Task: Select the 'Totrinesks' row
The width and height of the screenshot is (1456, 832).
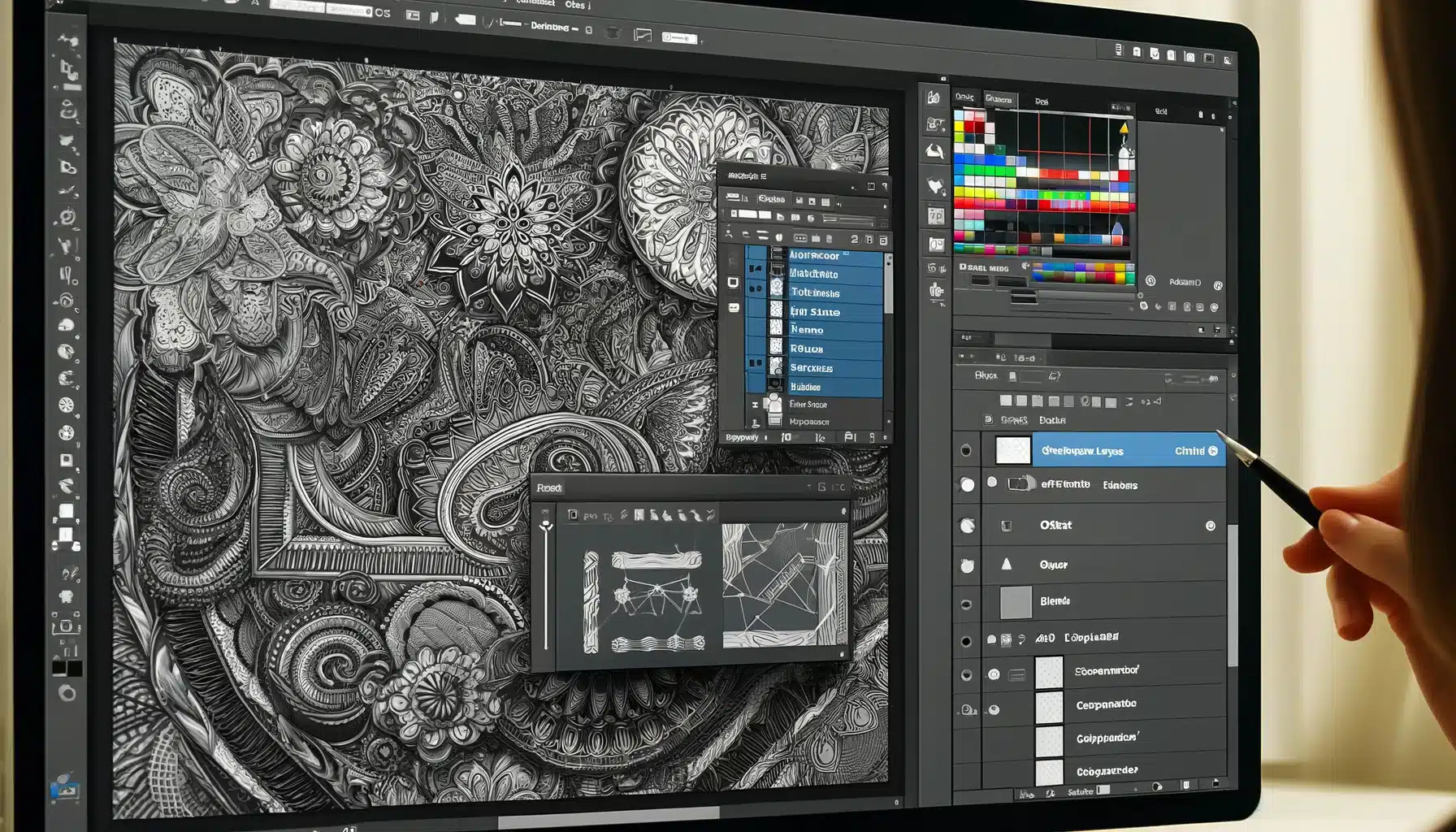Action: [x=814, y=292]
